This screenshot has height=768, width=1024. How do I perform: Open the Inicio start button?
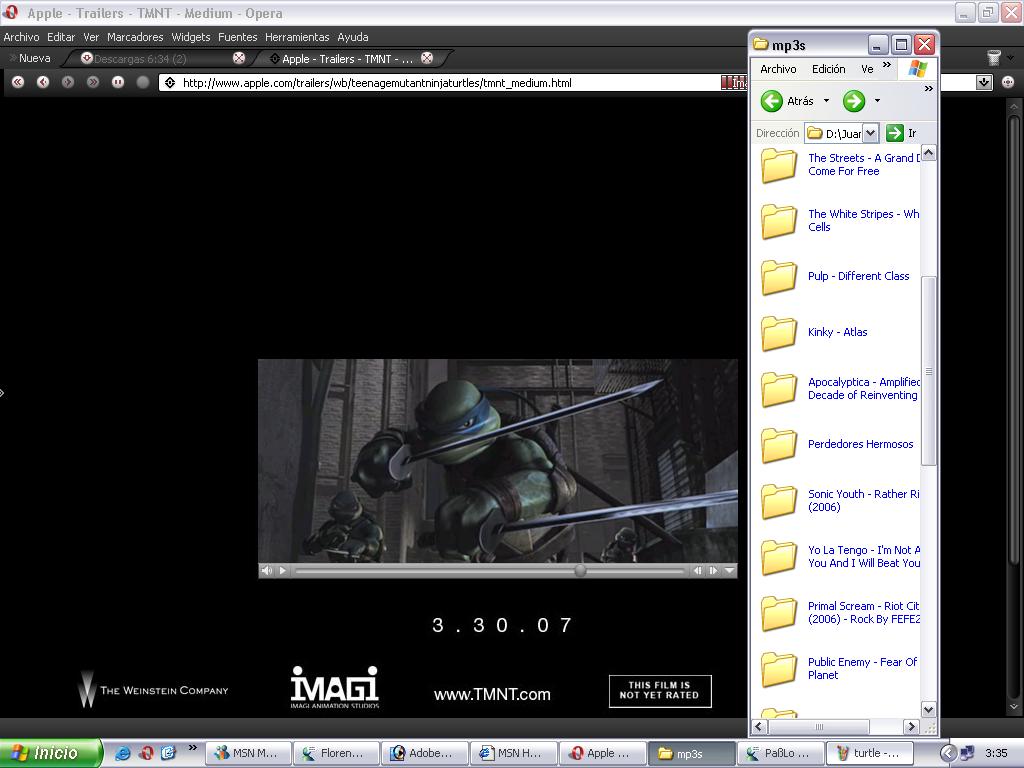[51, 753]
